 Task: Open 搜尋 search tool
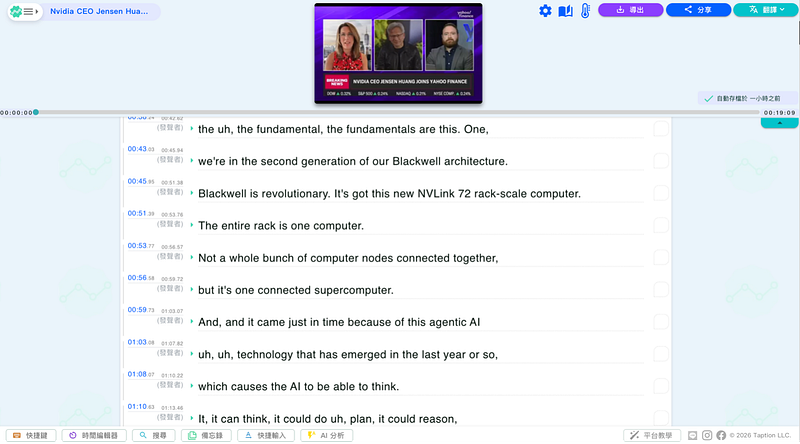[154, 435]
